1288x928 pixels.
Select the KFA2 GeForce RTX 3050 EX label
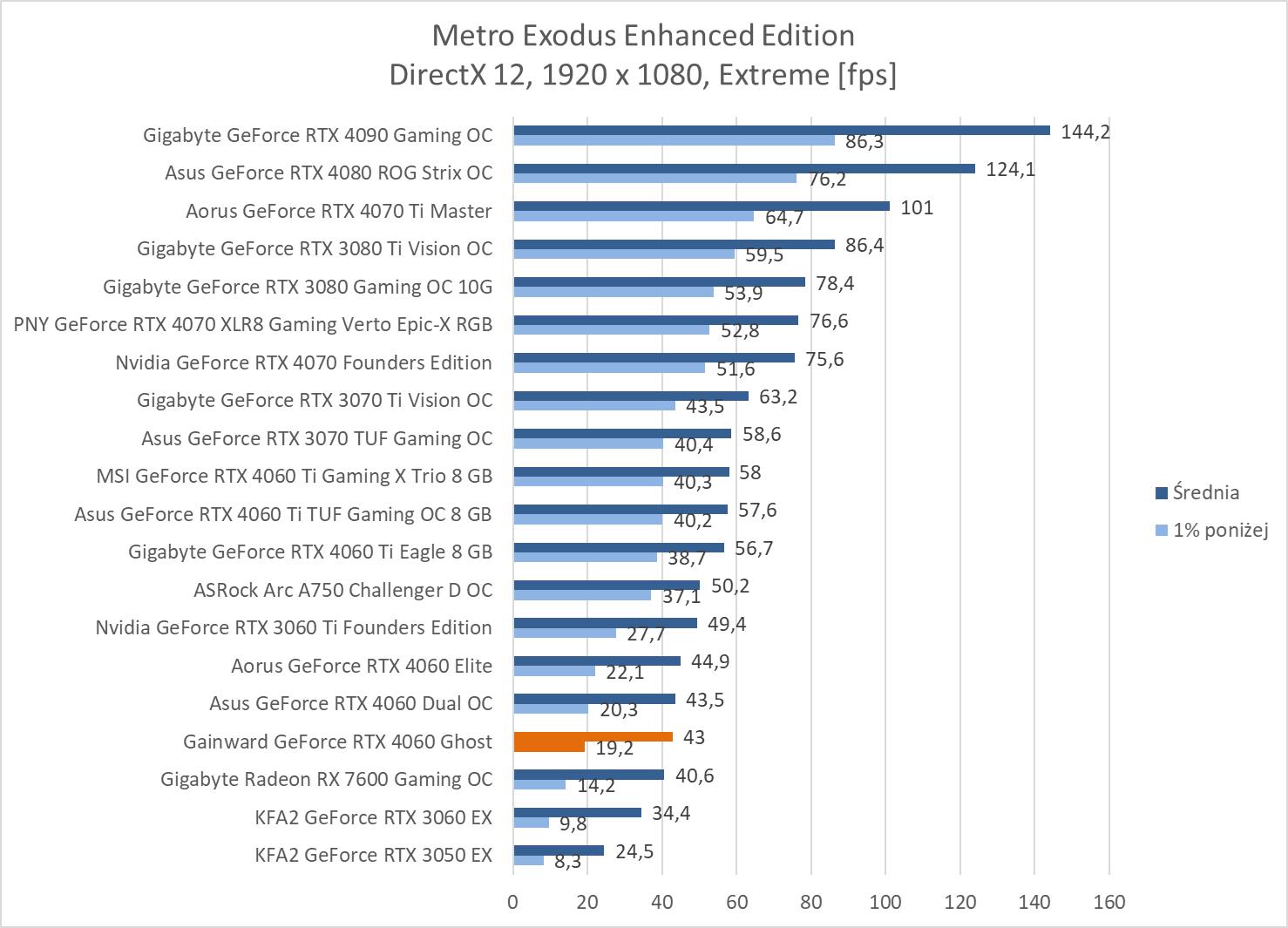(x=373, y=855)
